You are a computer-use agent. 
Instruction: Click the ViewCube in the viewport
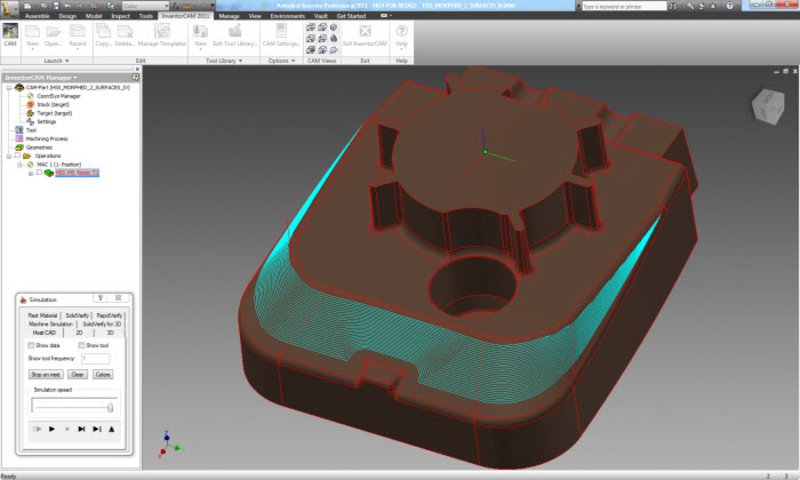pyautogui.click(x=768, y=105)
